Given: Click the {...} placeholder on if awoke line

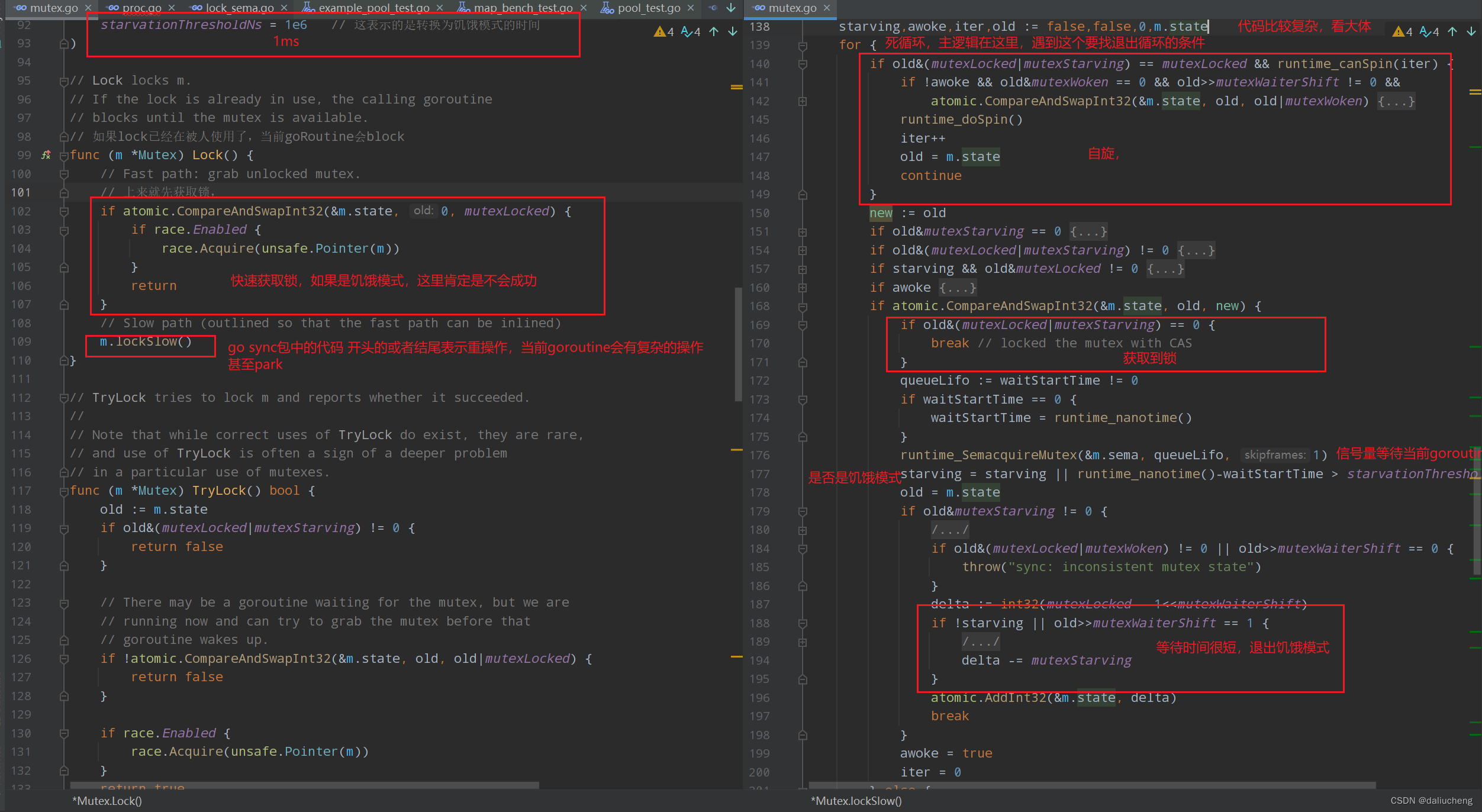Looking at the screenshot, I should [957, 288].
